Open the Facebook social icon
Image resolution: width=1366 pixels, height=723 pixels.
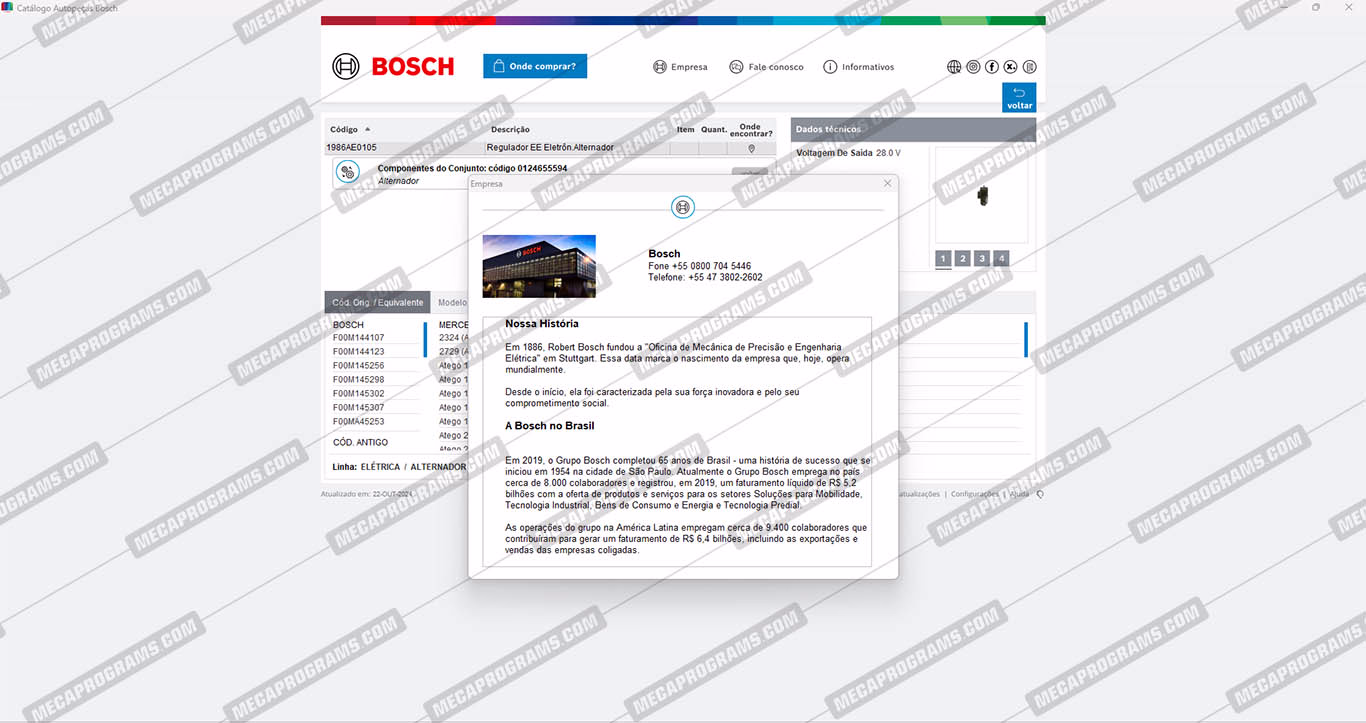[x=992, y=67]
